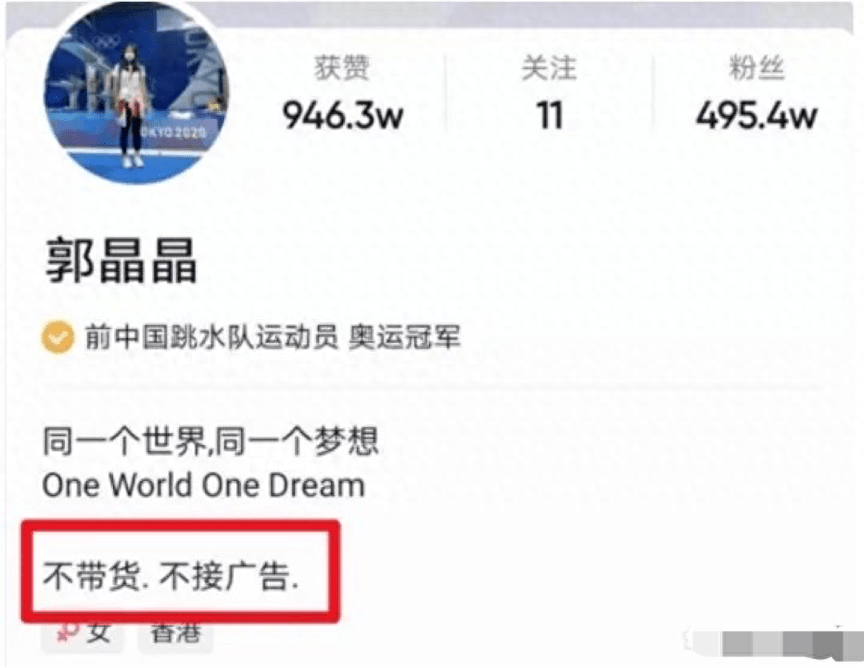The width and height of the screenshot is (864, 668).
Task: Click the grey profile header banner
Action: pos(533,14)
